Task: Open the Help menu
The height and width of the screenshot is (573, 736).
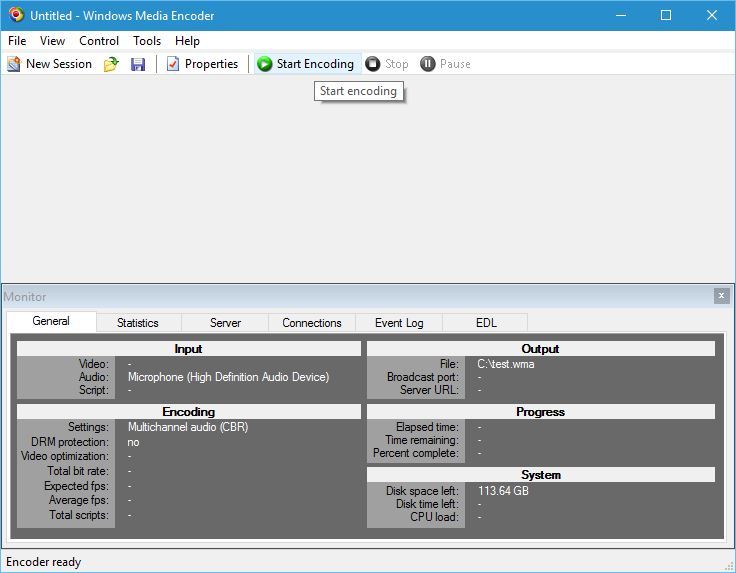Action: coord(187,41)
